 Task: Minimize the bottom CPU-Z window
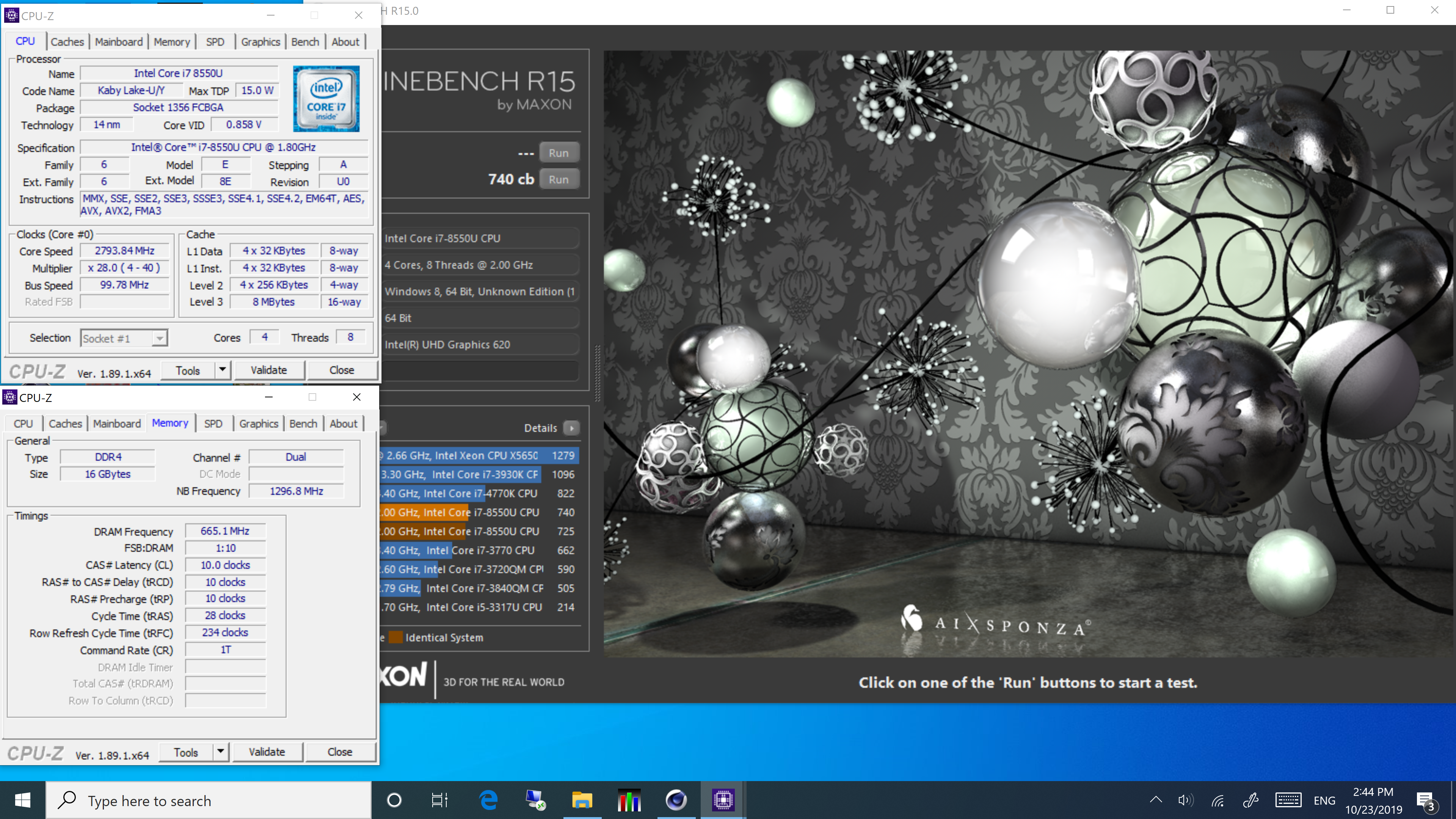click(269, 397)
